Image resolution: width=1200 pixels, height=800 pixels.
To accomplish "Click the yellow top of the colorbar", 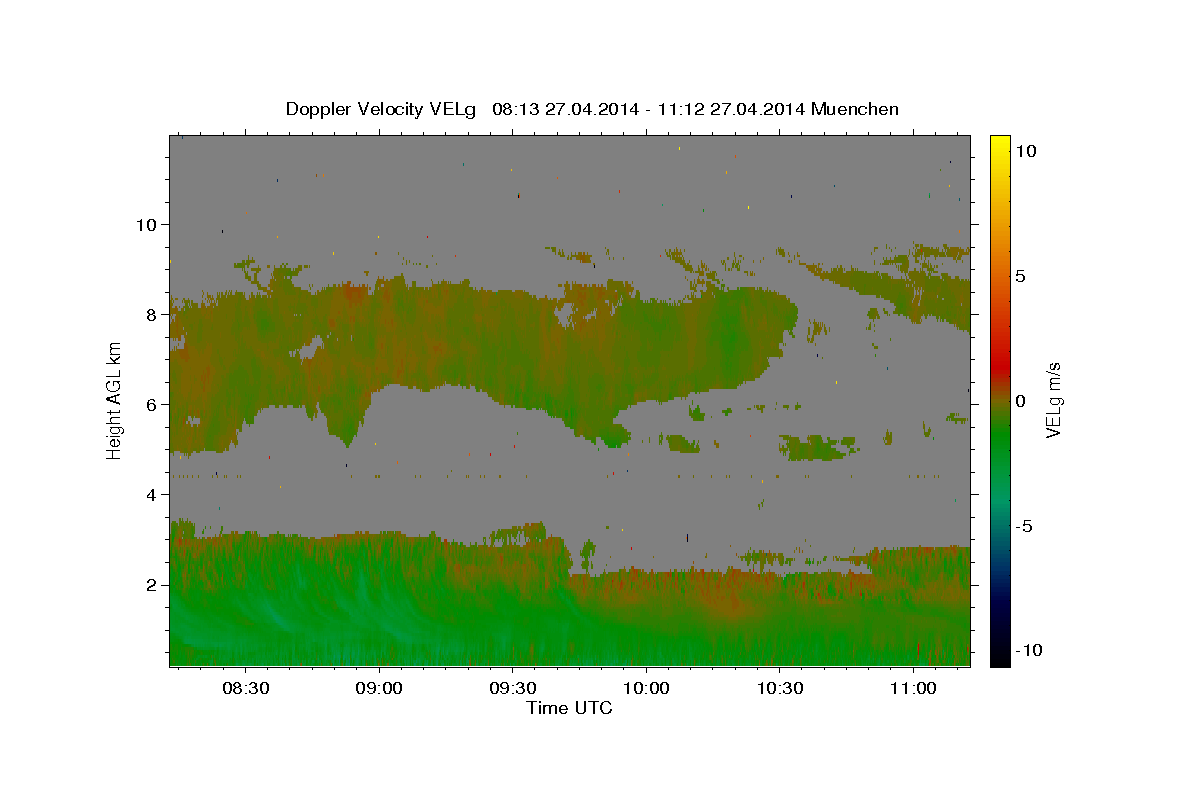I will (x=999, y=143).
